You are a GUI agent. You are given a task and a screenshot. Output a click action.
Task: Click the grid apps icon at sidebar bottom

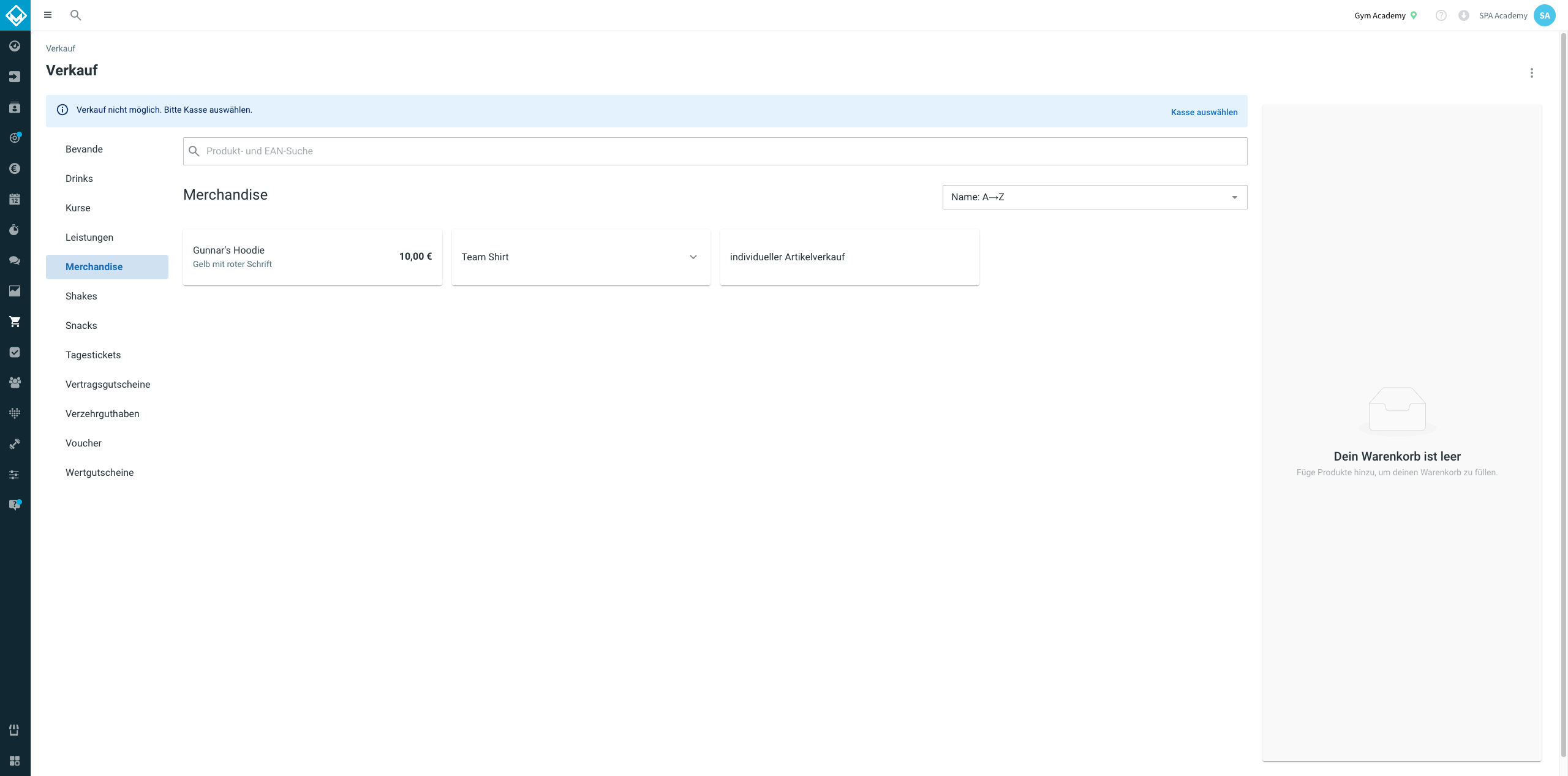point(15,761)
